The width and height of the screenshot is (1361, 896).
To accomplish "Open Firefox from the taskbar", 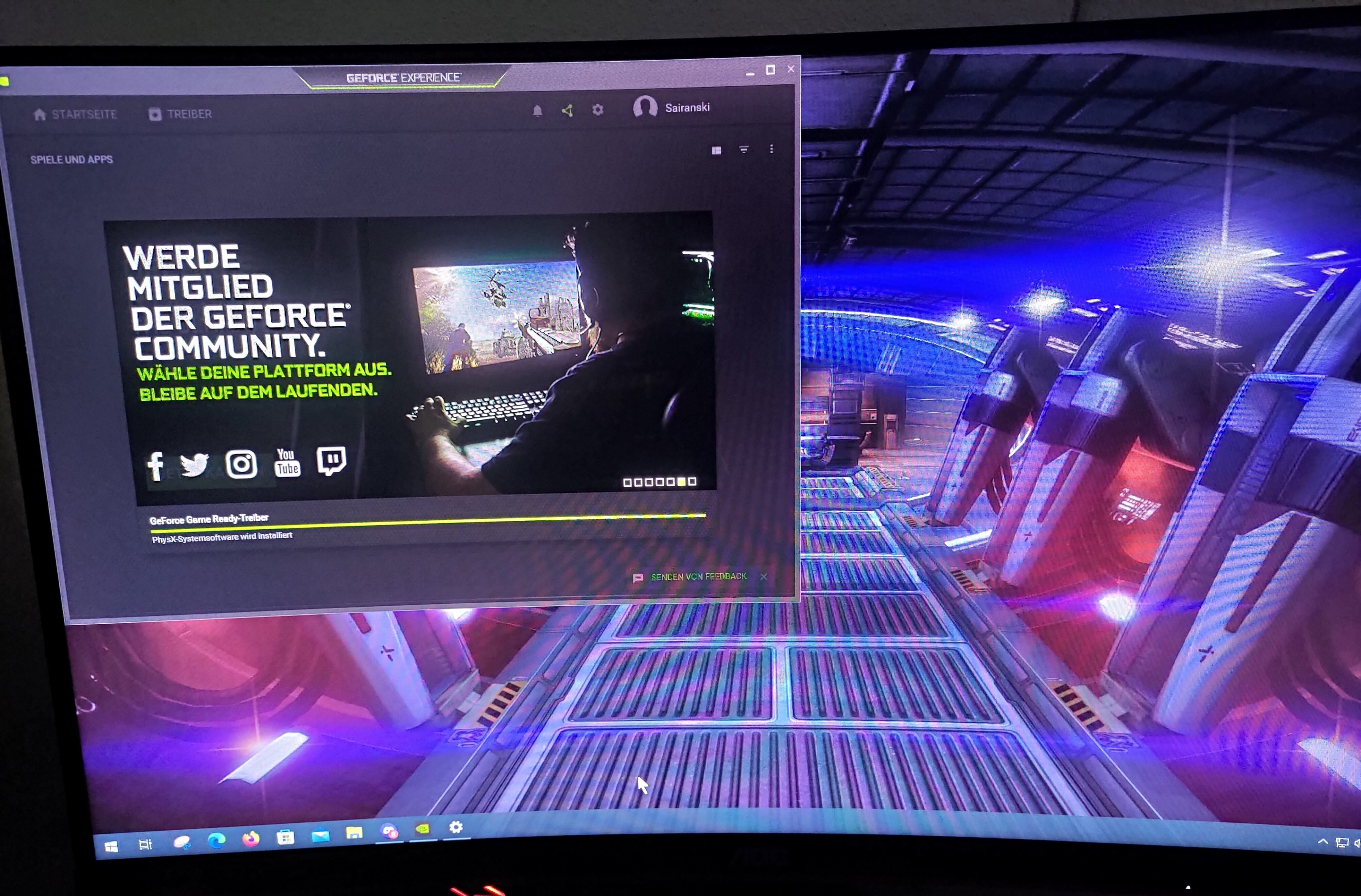I will click(251, 839).
